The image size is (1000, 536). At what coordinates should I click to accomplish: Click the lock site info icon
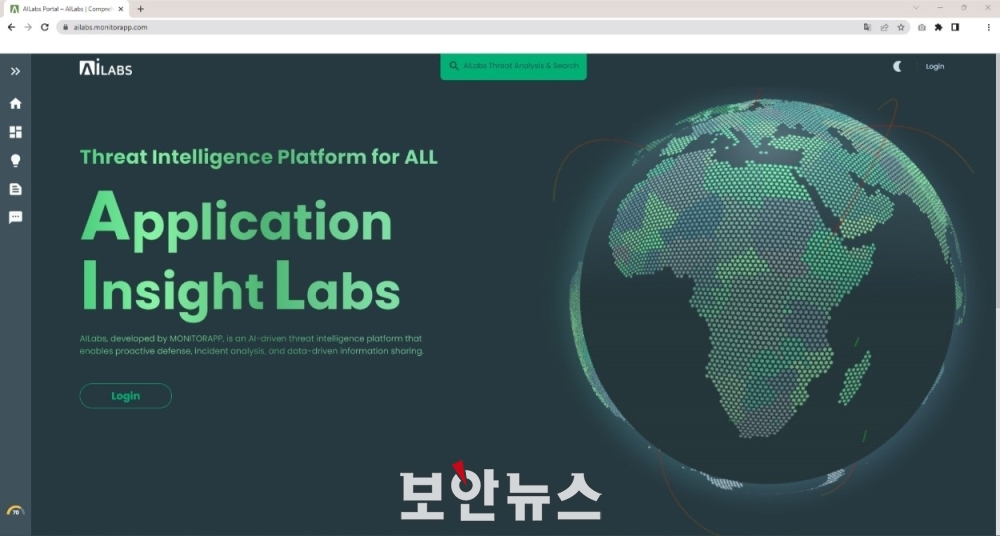(x=65, y=27)
